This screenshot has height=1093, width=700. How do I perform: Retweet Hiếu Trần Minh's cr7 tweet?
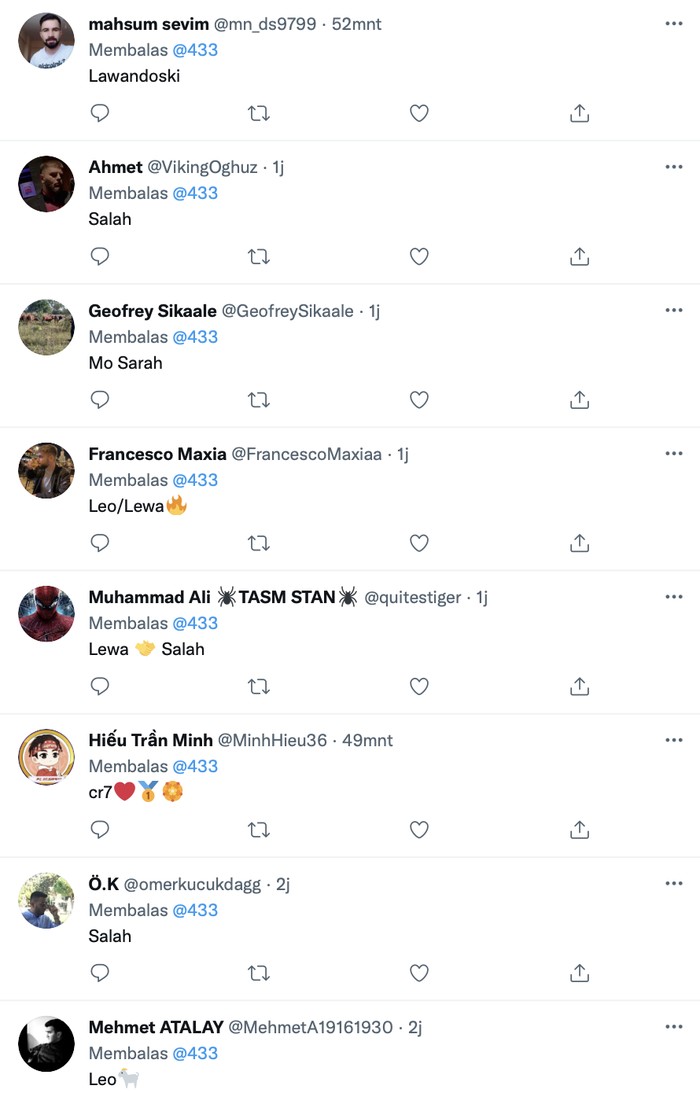pos(259,830)
